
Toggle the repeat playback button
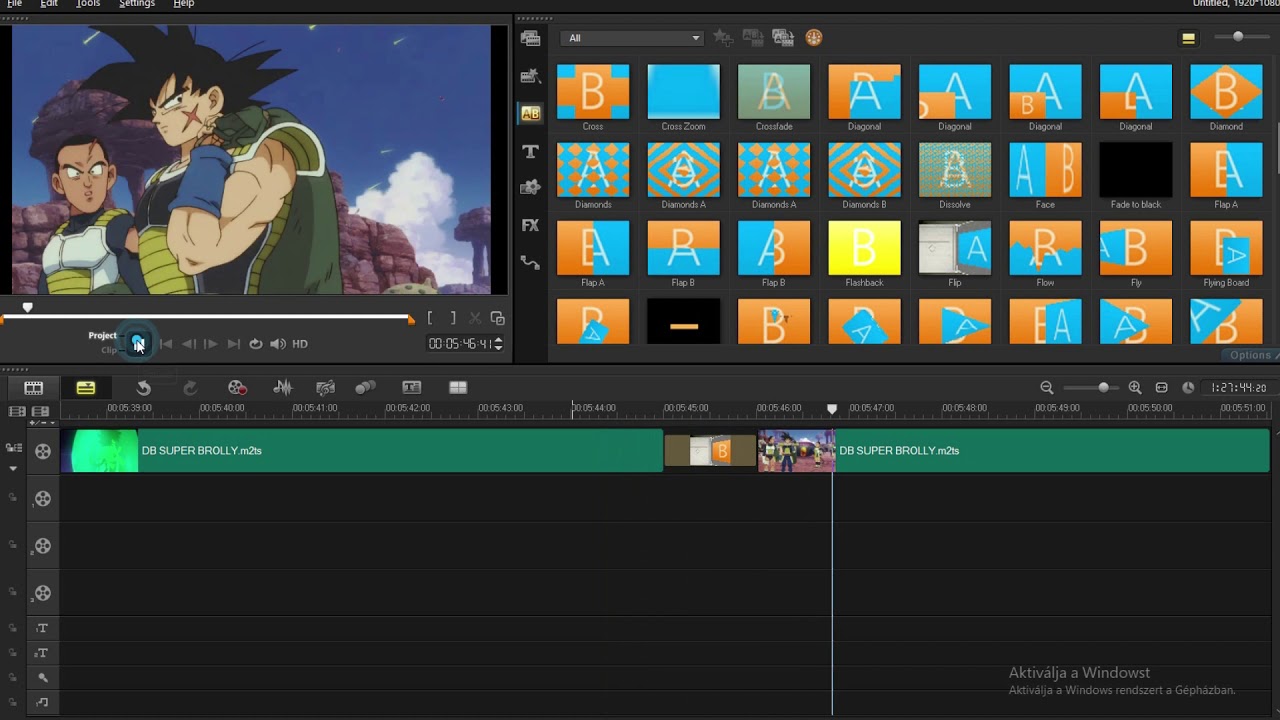click(x=256, y=344)
